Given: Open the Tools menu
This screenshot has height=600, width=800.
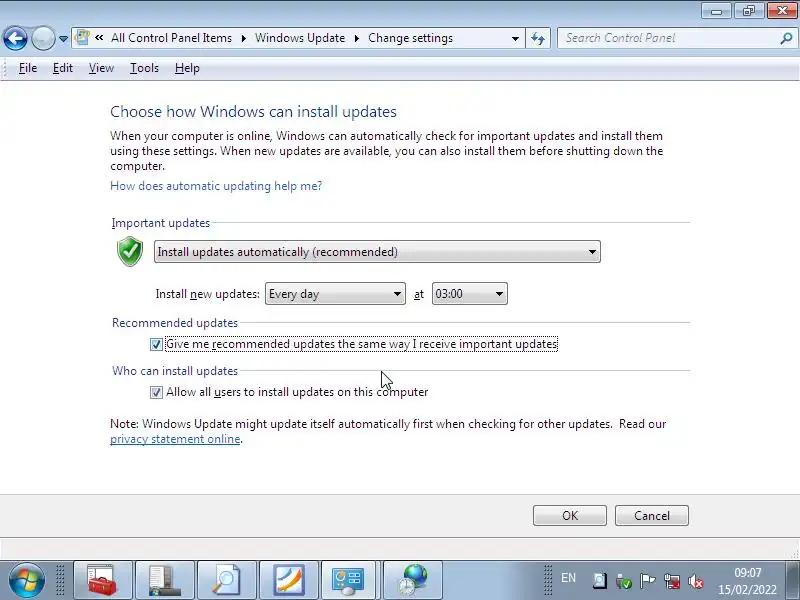Looking at the screenshot, I should [144, 68].
